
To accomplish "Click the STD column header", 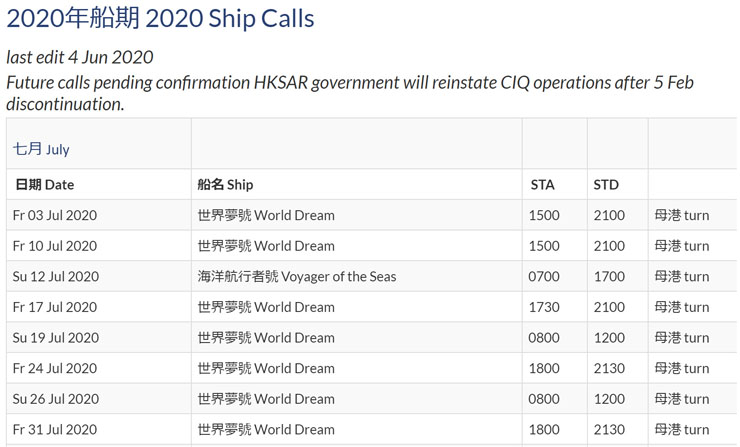I will coord(606,185).
